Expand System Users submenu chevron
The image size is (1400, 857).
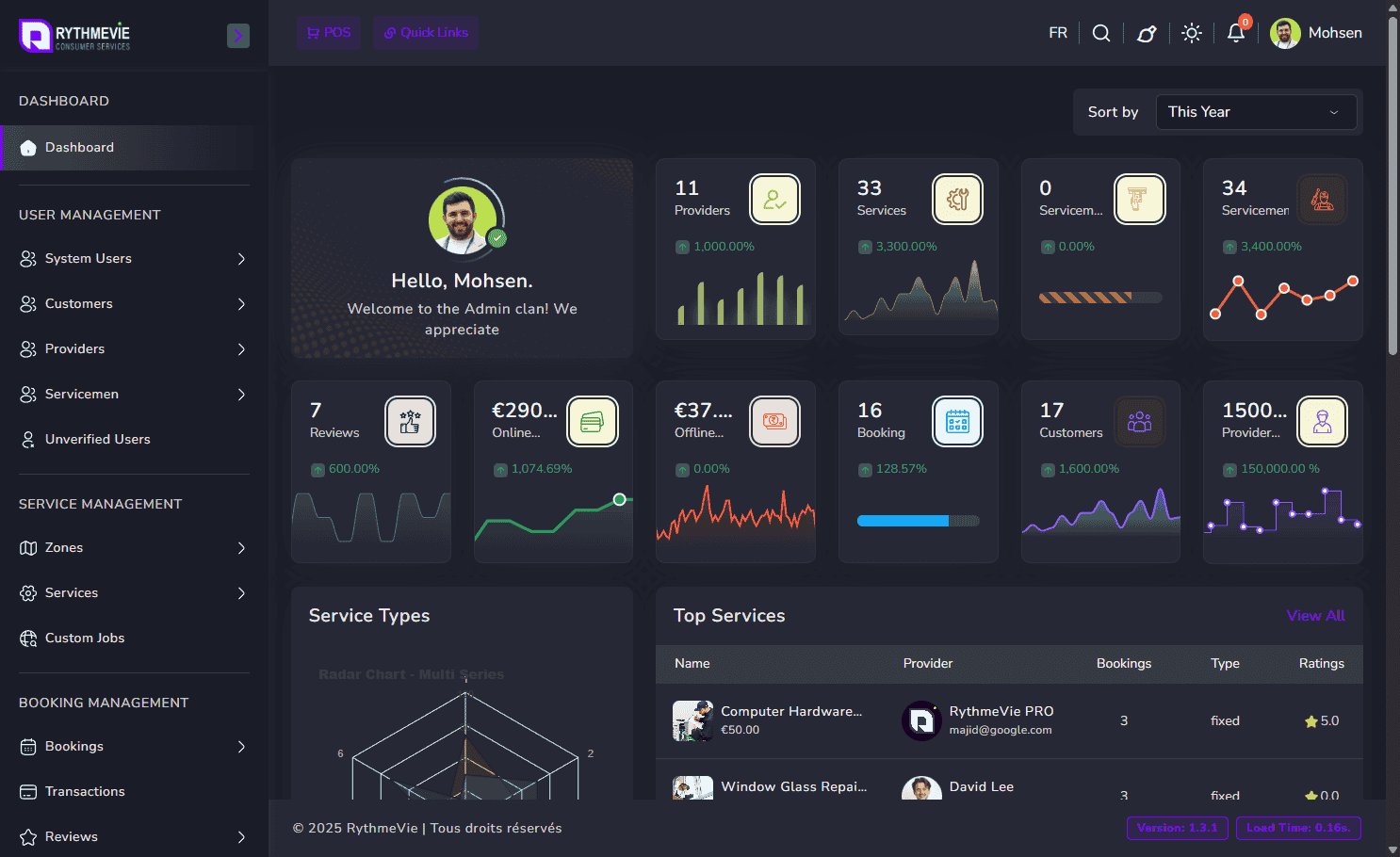coord(241,259)
